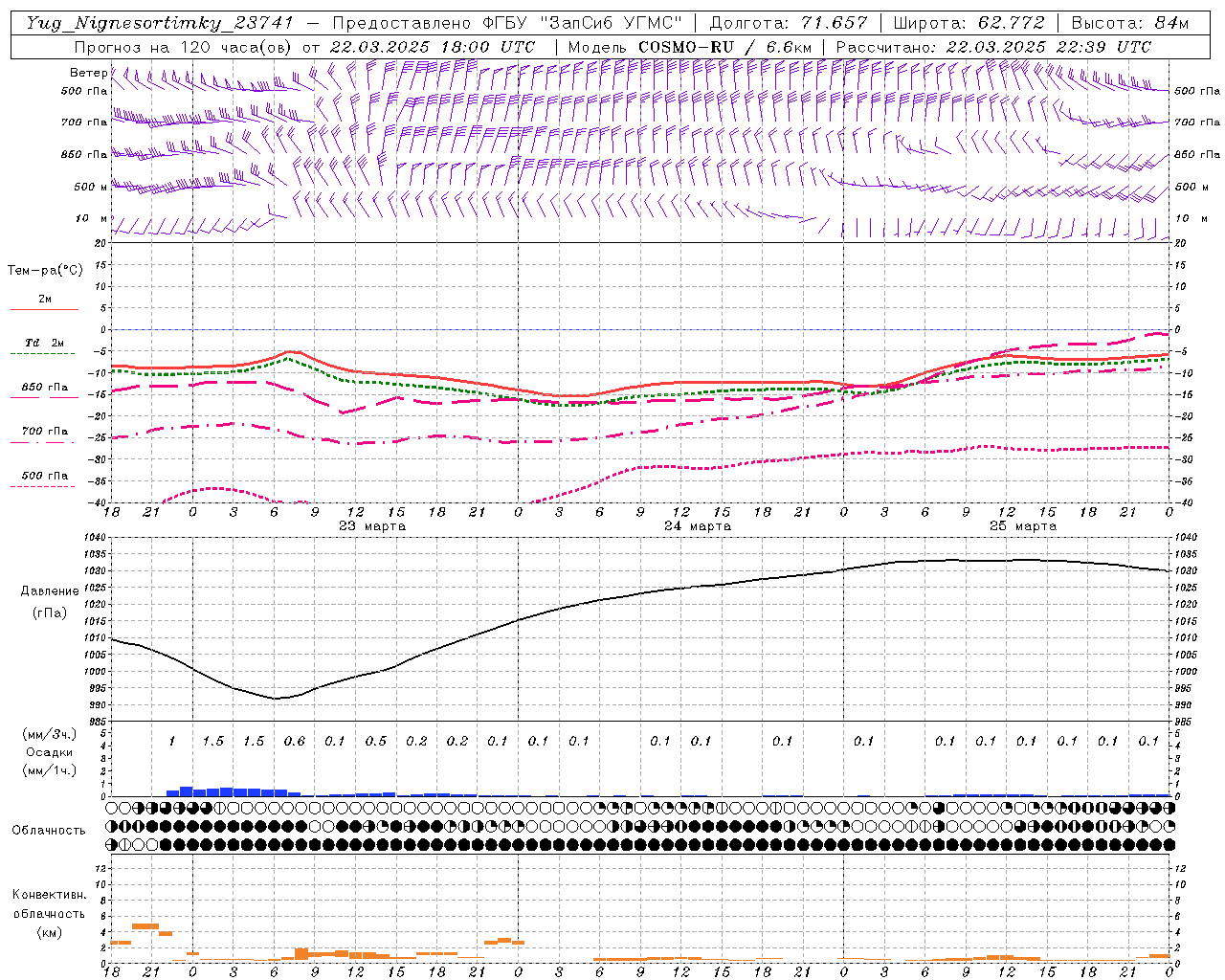Click the (гПа) unit label under Давление

pyautogui.click(x=50, y=613)
